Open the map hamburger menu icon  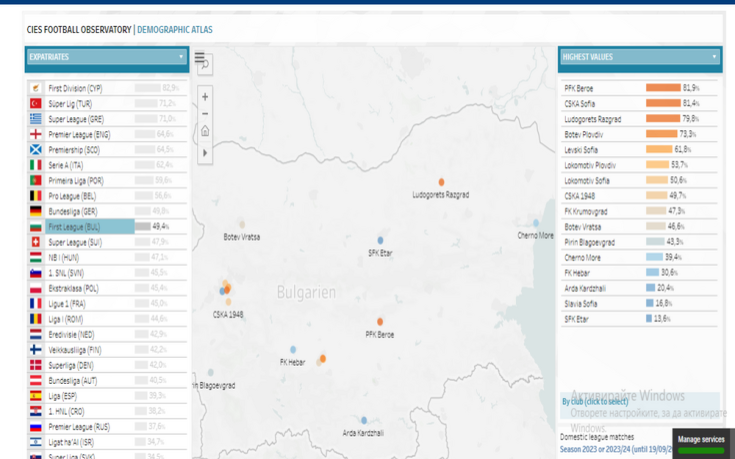[x=200, y=57]
